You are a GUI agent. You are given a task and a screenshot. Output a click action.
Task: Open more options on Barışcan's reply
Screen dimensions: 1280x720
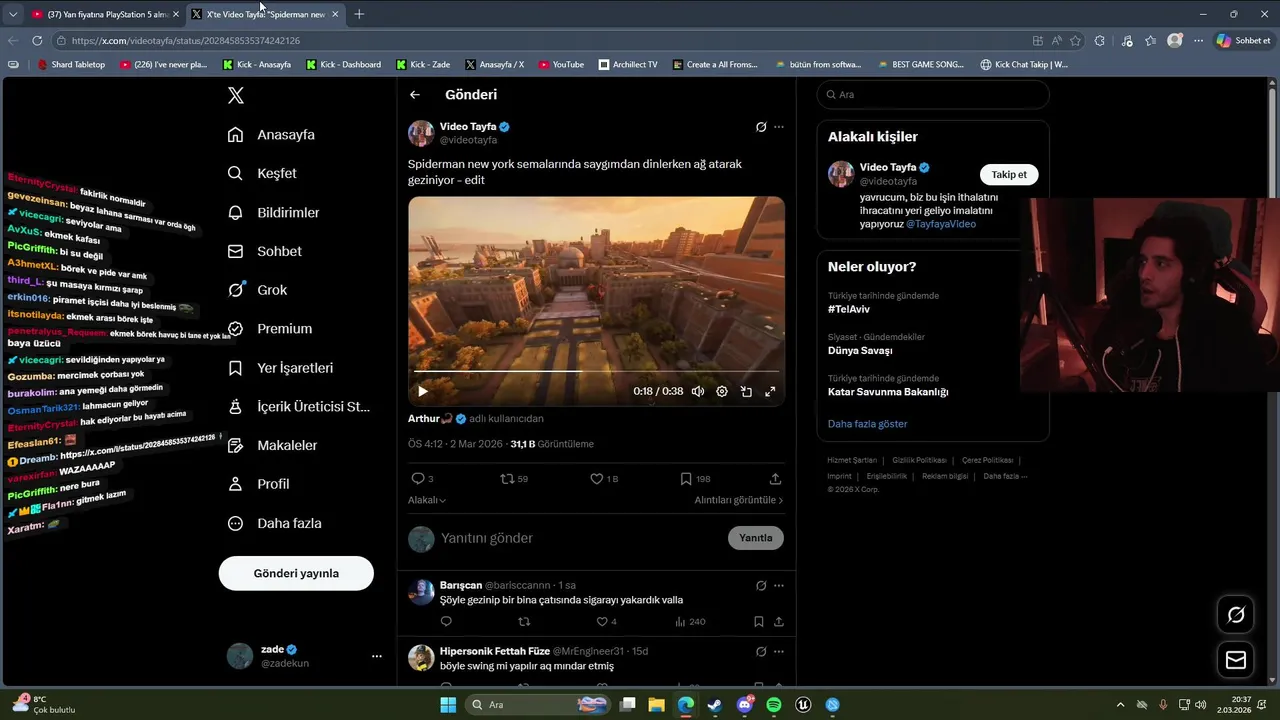point(779,585)
